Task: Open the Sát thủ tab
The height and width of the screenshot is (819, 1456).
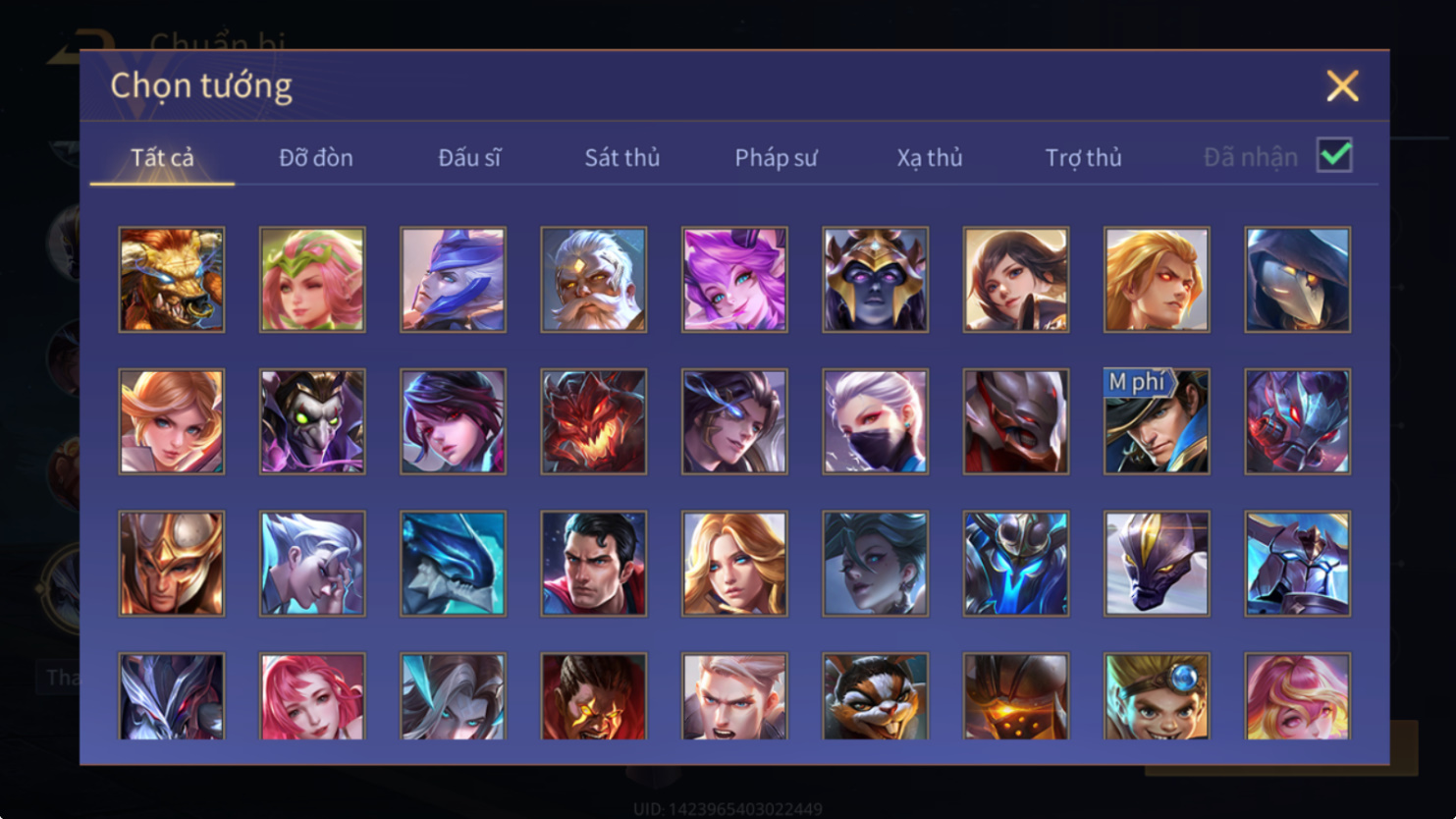Action: (x=622, y=157)
